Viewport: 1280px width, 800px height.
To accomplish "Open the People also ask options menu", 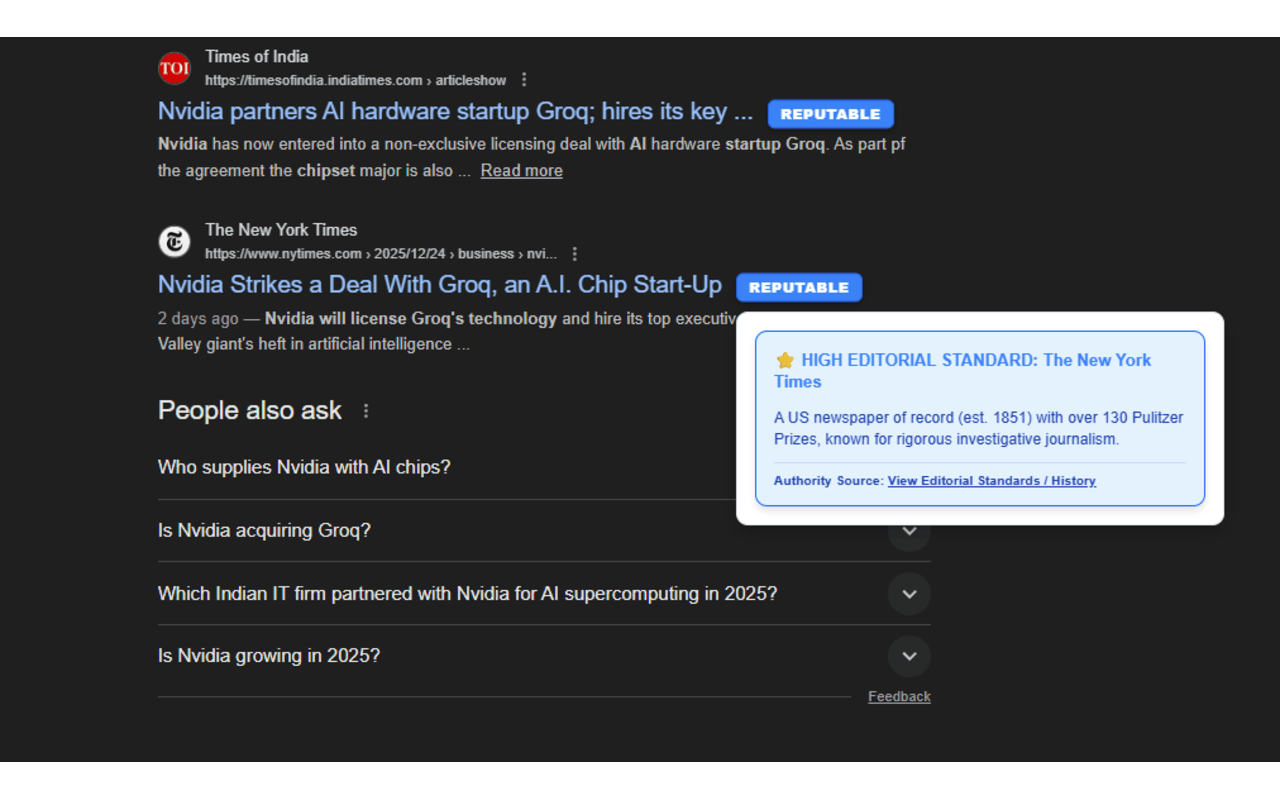I will 366,411.
